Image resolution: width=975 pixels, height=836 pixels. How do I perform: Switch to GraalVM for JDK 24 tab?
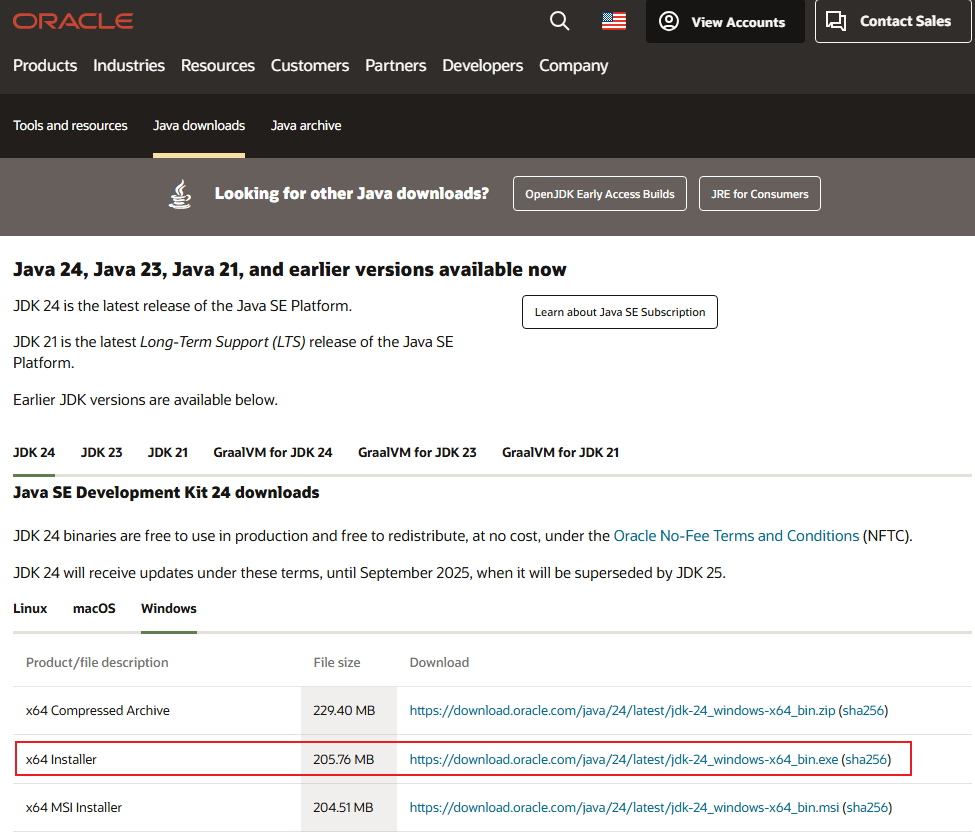point(272,452)
